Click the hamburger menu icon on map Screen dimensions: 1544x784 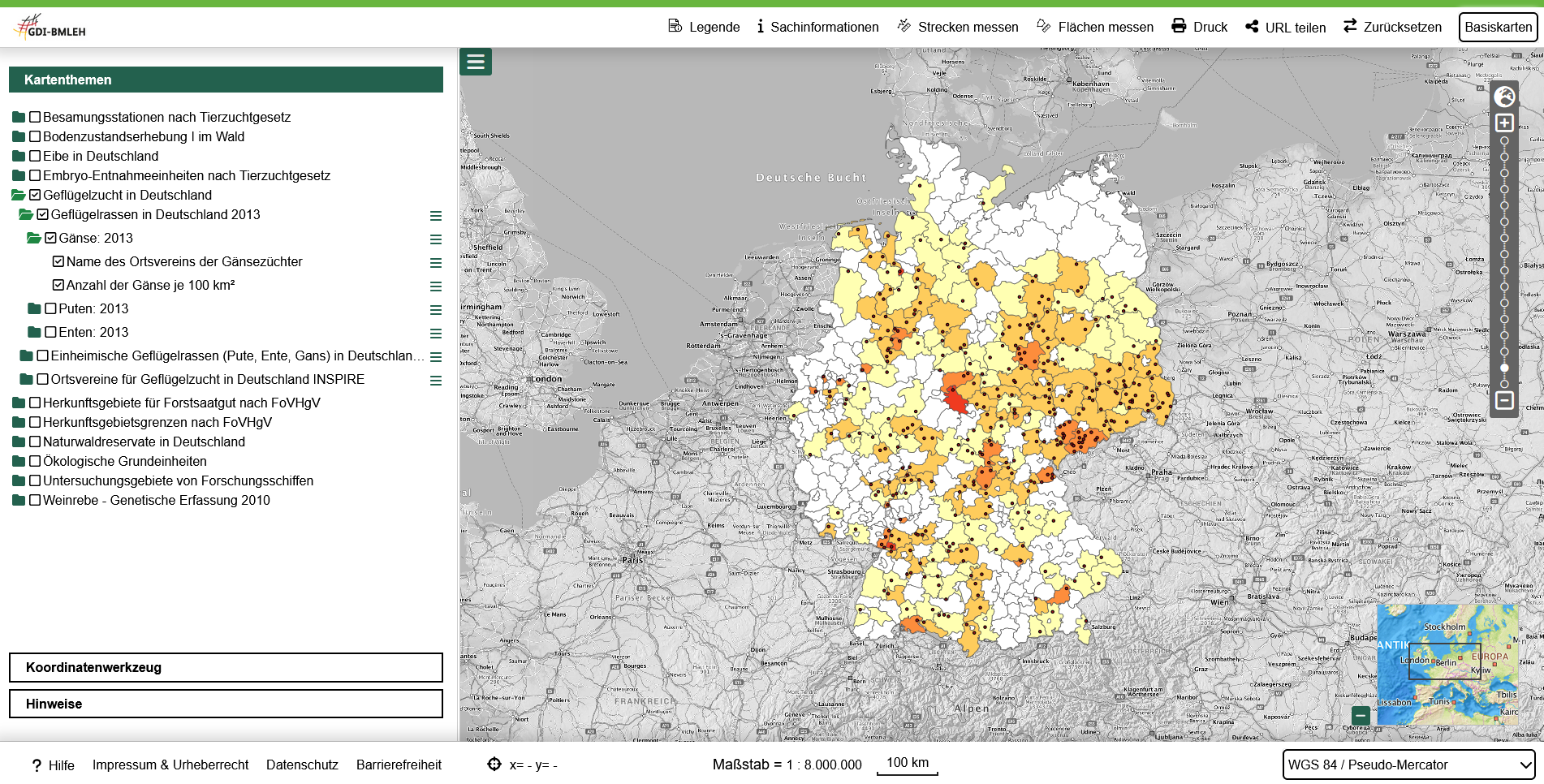click(x=476, y=62)
